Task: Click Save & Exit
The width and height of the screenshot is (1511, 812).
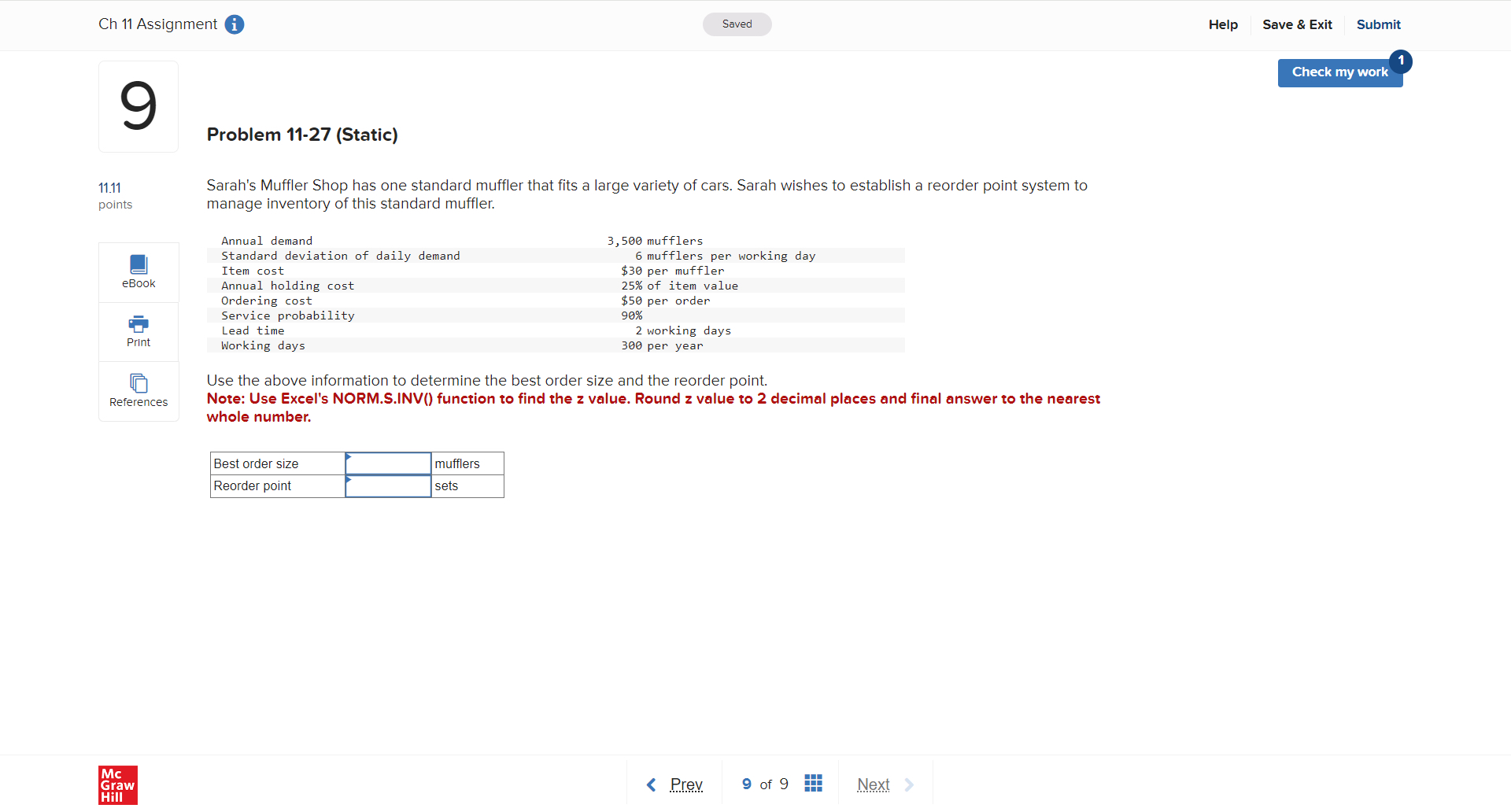Action: (1297, 24)
